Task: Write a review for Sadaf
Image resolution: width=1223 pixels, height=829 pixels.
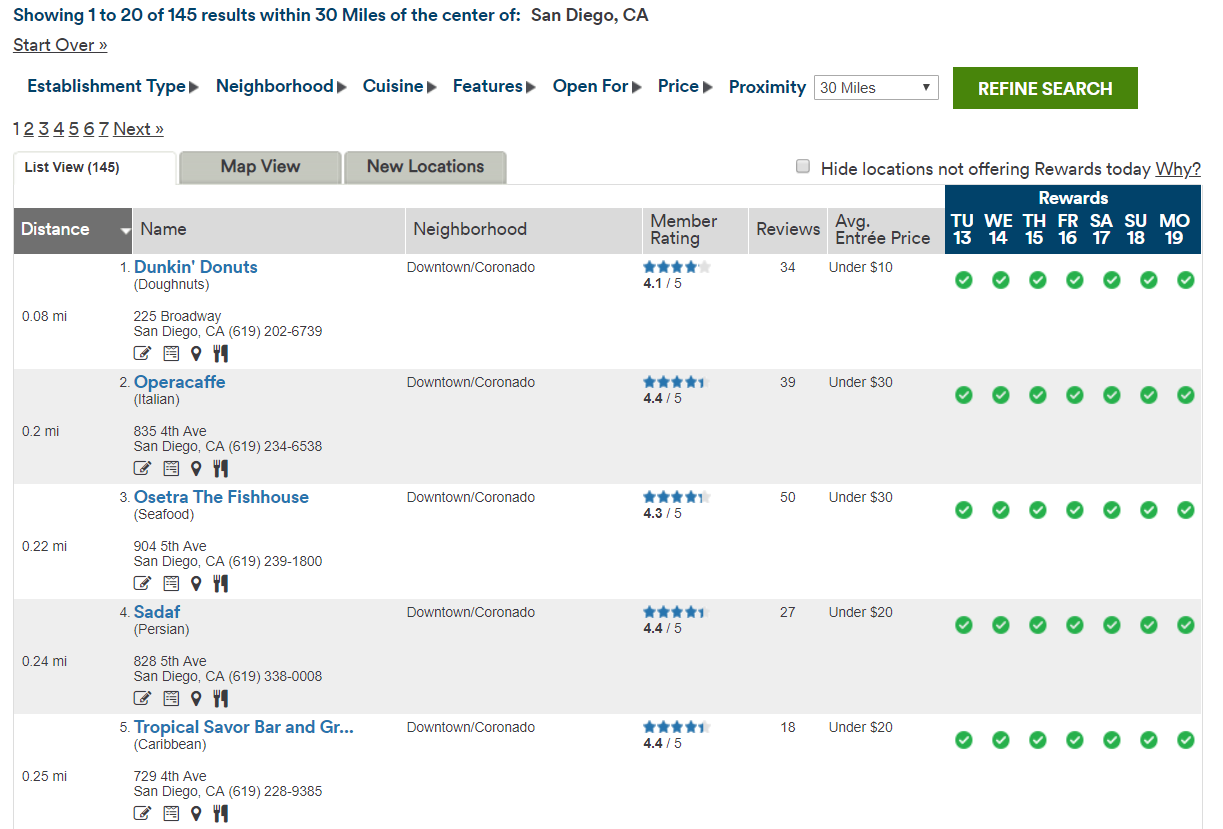Action: coord(143,698)
